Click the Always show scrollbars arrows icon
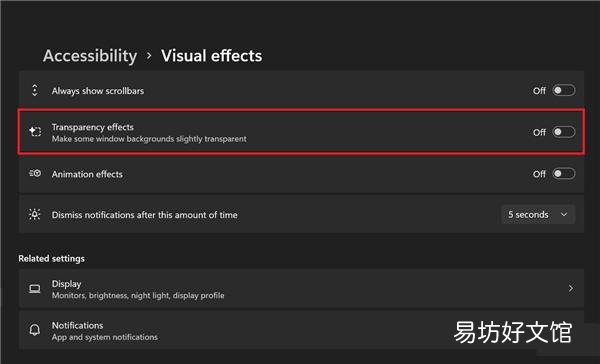The image size is (600, 364). point(35,90)
